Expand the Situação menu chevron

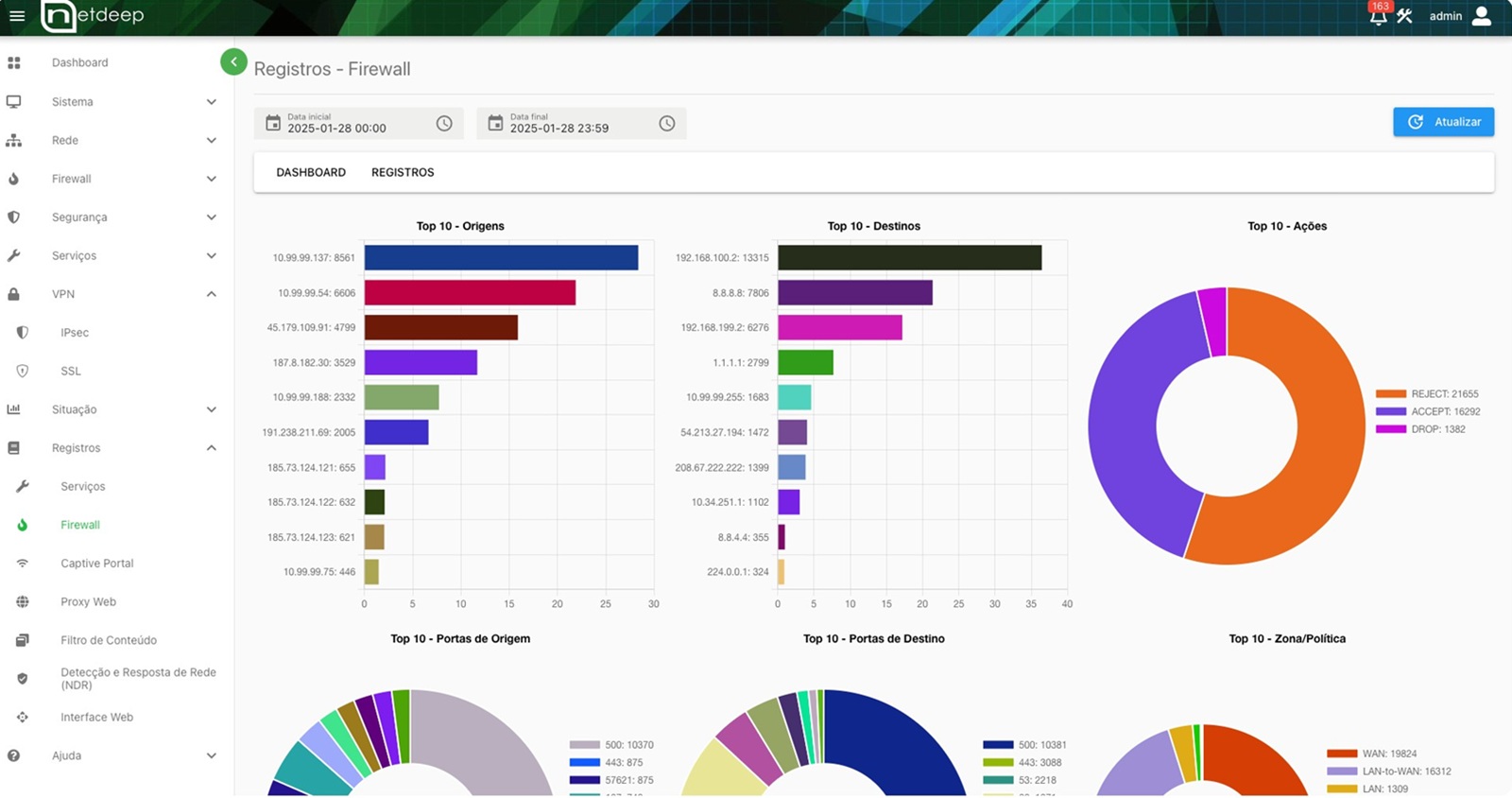[x=212, y=409]
